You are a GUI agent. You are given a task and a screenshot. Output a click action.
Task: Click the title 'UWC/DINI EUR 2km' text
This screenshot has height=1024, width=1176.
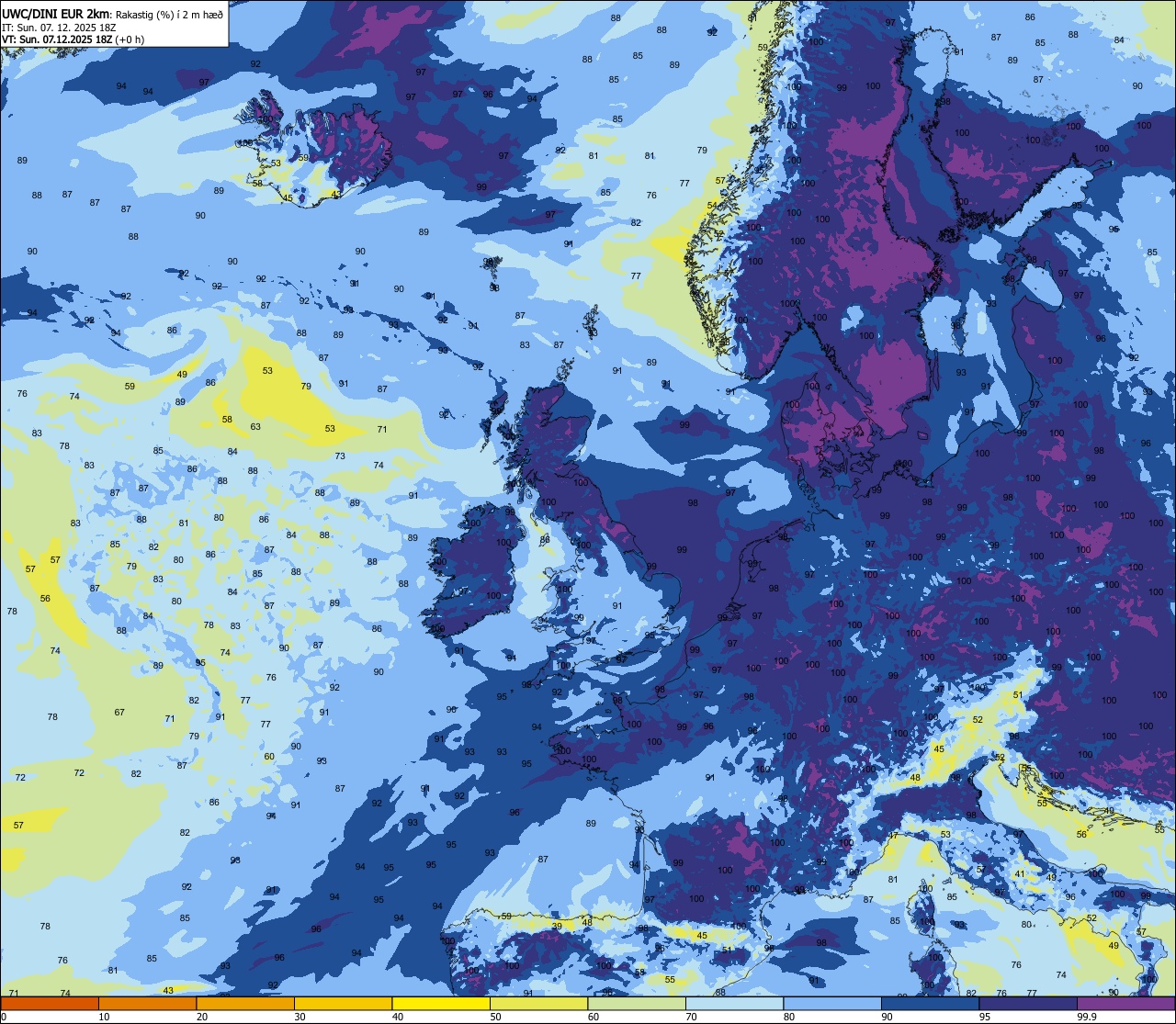point(56,14)
